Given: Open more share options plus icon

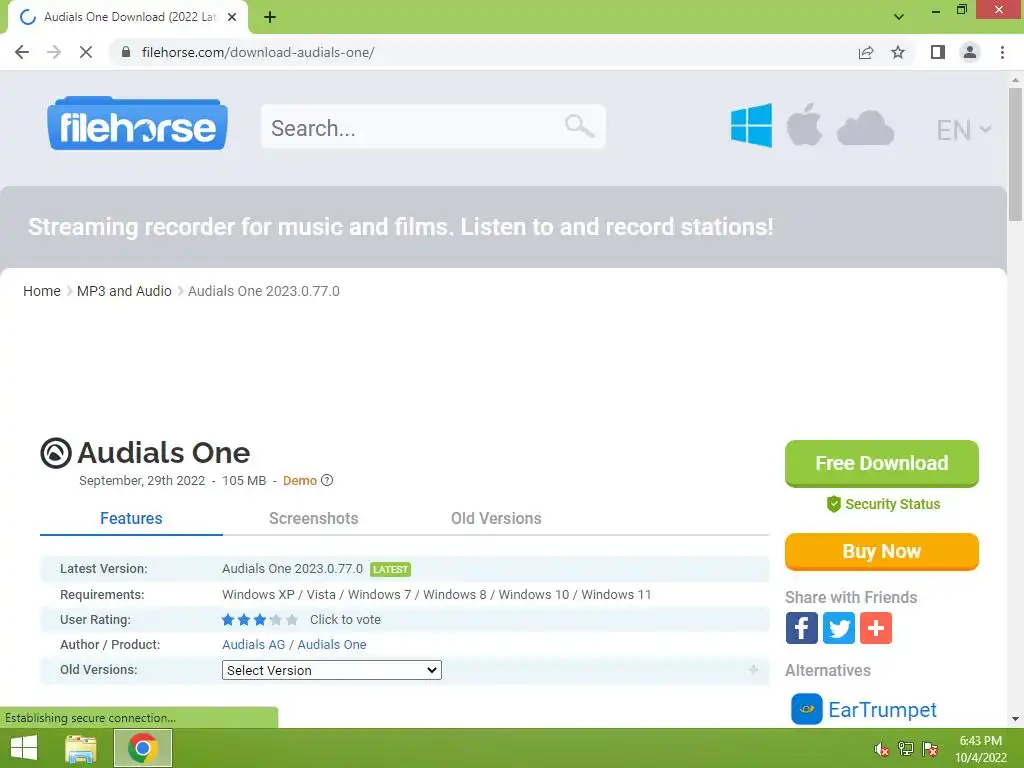Looking at the screenshot, I should pyautogui.click(x=876, y=628).
